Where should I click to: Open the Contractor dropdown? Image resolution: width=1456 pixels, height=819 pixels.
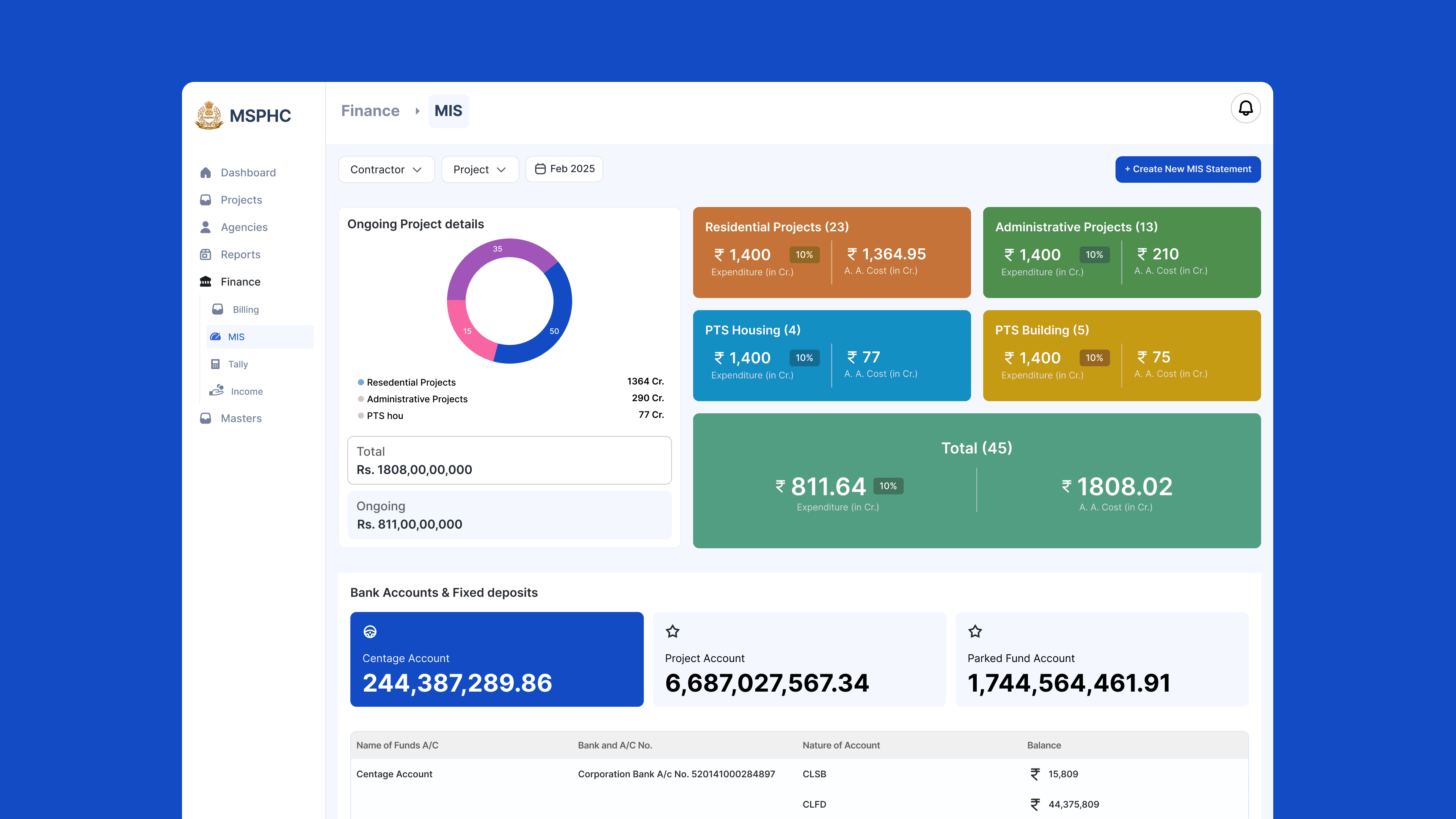pos(386,169)
